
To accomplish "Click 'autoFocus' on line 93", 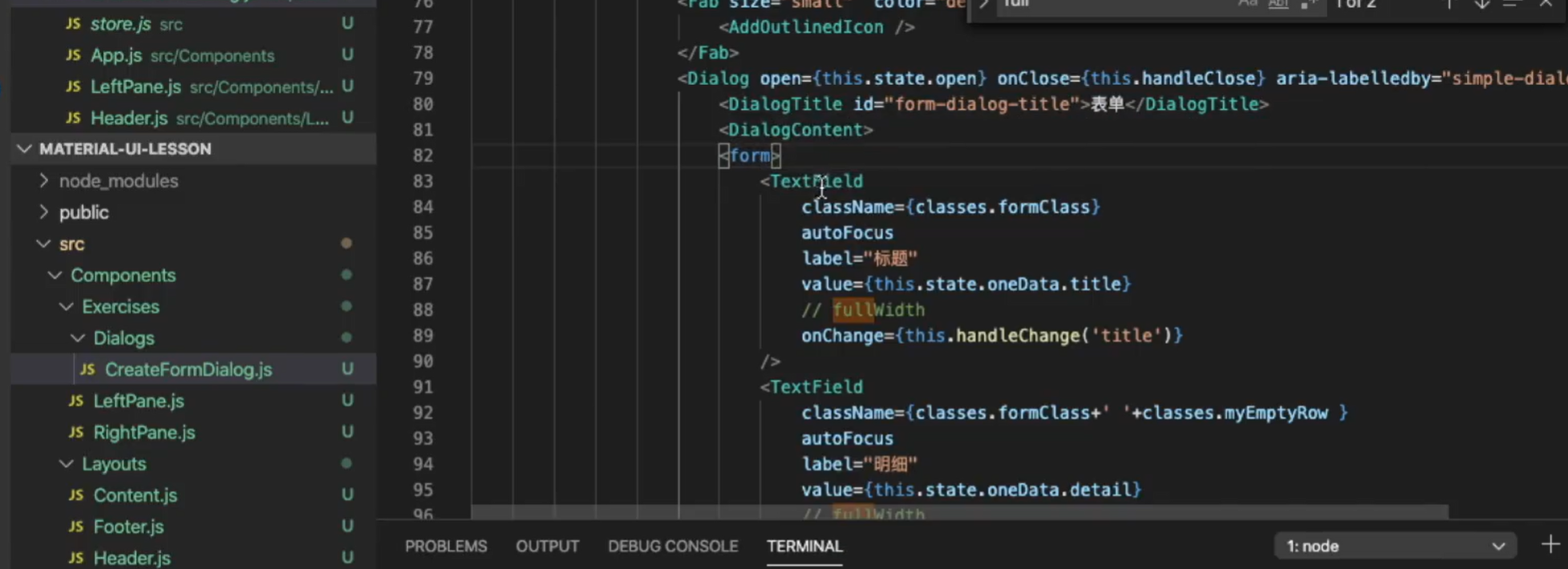I will pos(847,439).
